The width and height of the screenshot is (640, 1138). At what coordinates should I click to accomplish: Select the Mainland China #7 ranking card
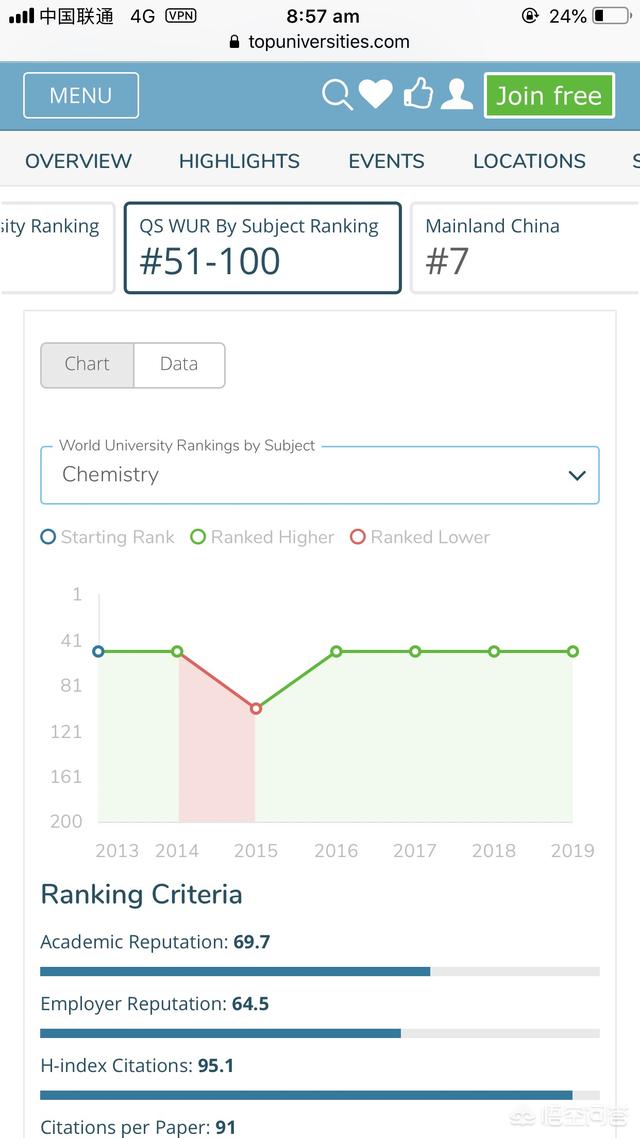pos(525,247)
